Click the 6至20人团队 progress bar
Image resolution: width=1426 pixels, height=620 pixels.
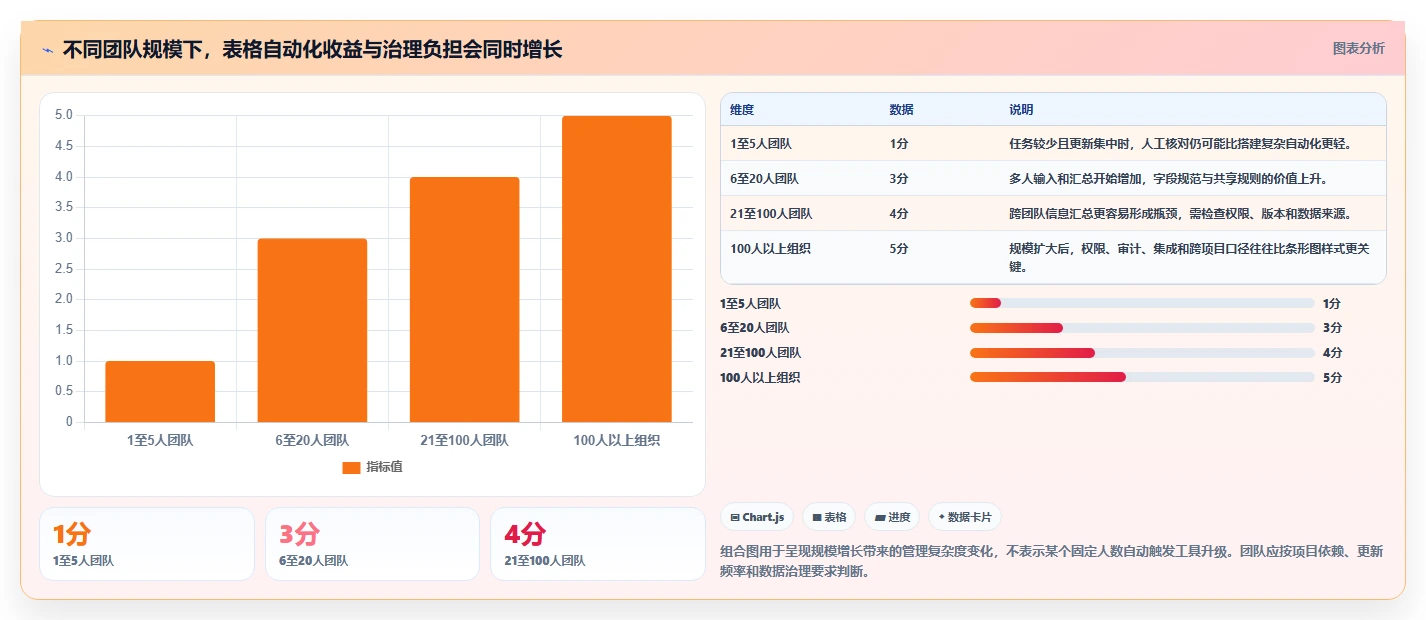1142,328
